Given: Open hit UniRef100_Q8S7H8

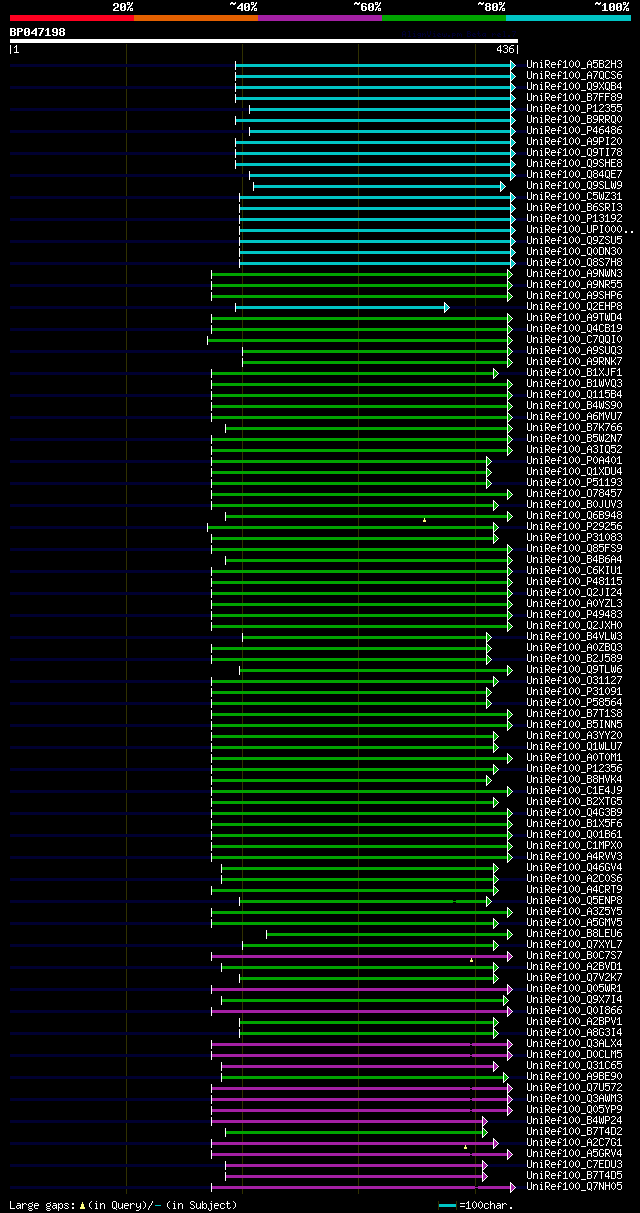Looking at the screenshot, I should (x=574, y=262).
